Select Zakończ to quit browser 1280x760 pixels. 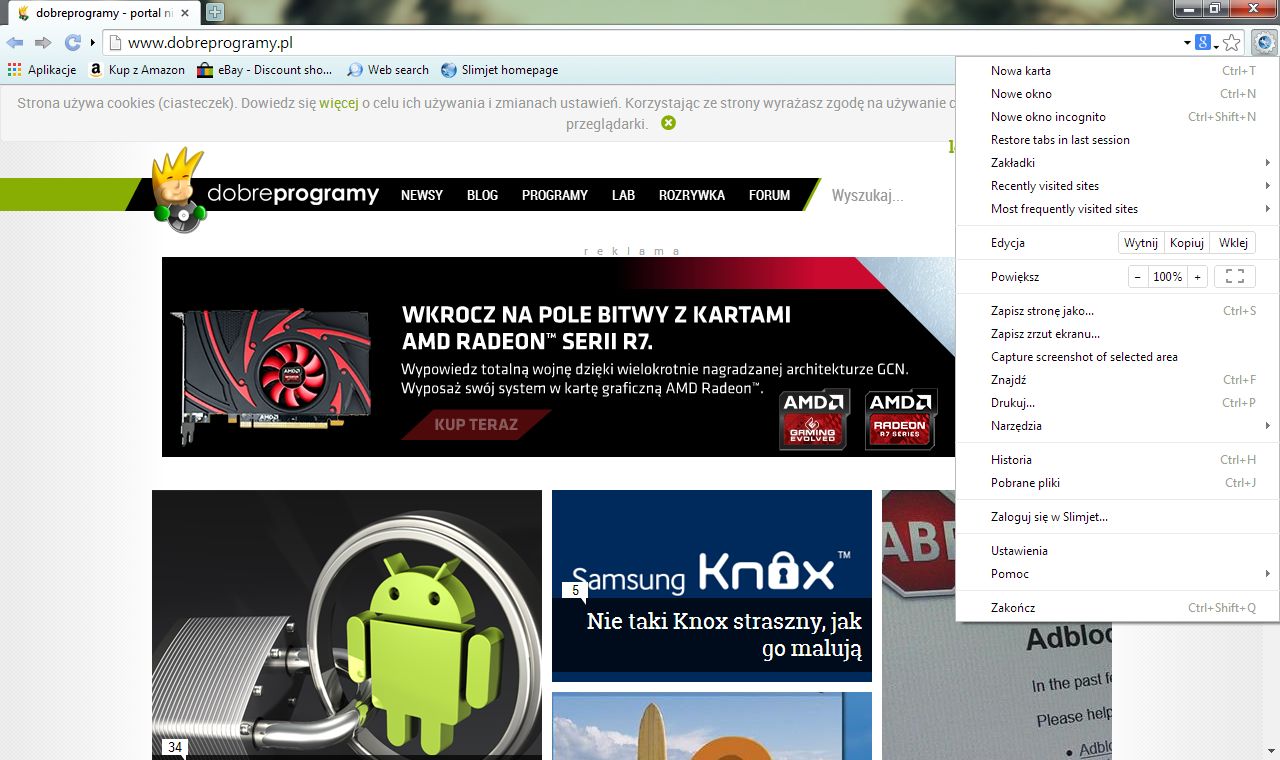tap(1118, 608)
